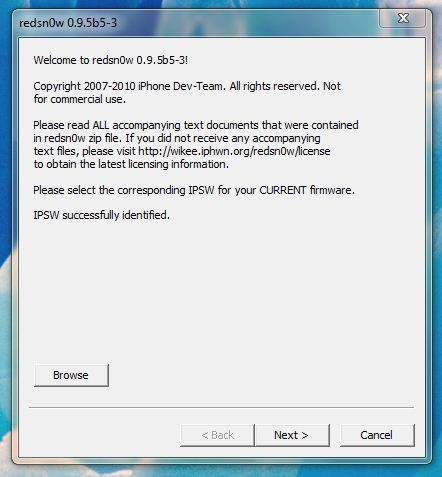This screenshot has height=477, width=442.
Task: Click the Copyright 2007-2010 iPhone Dev-Team line
Action: tap(187, 86)
